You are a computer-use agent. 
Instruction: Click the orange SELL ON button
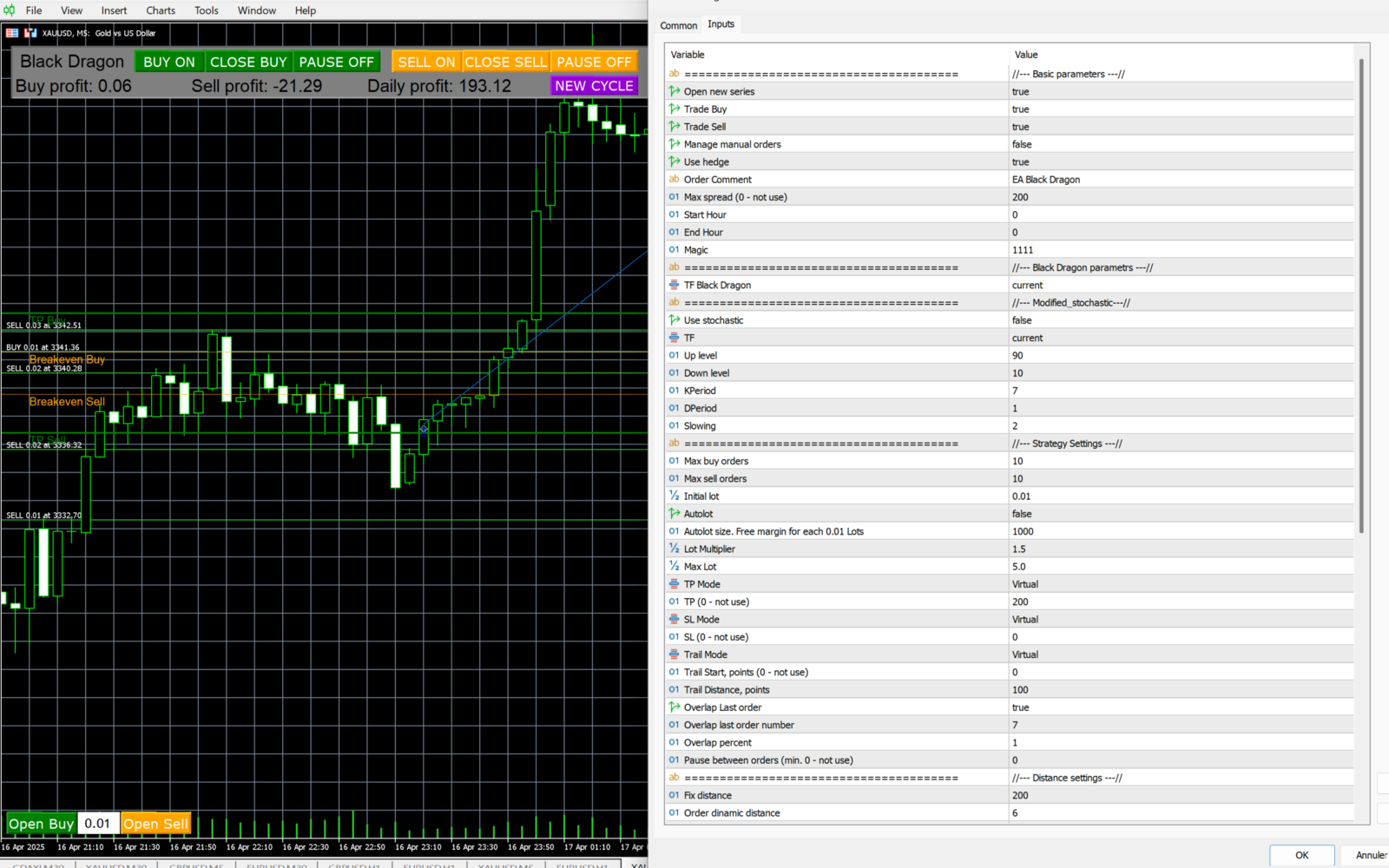[x=426, y=62]
